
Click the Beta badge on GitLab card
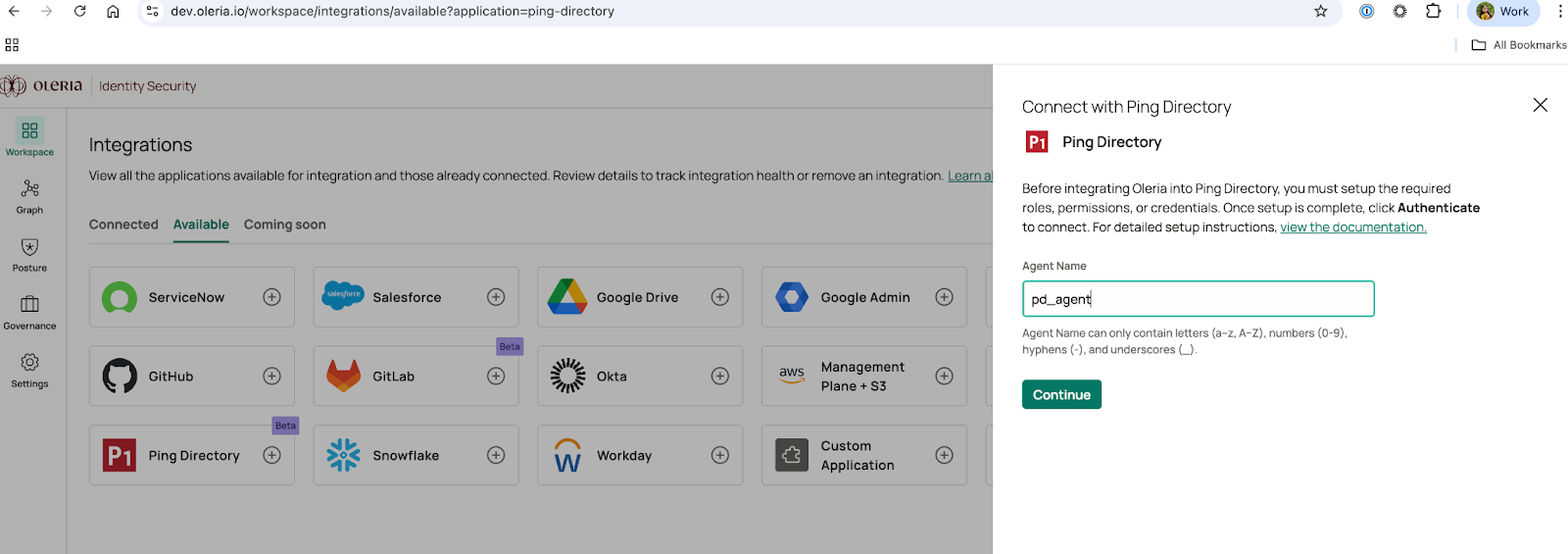[510, 346]
